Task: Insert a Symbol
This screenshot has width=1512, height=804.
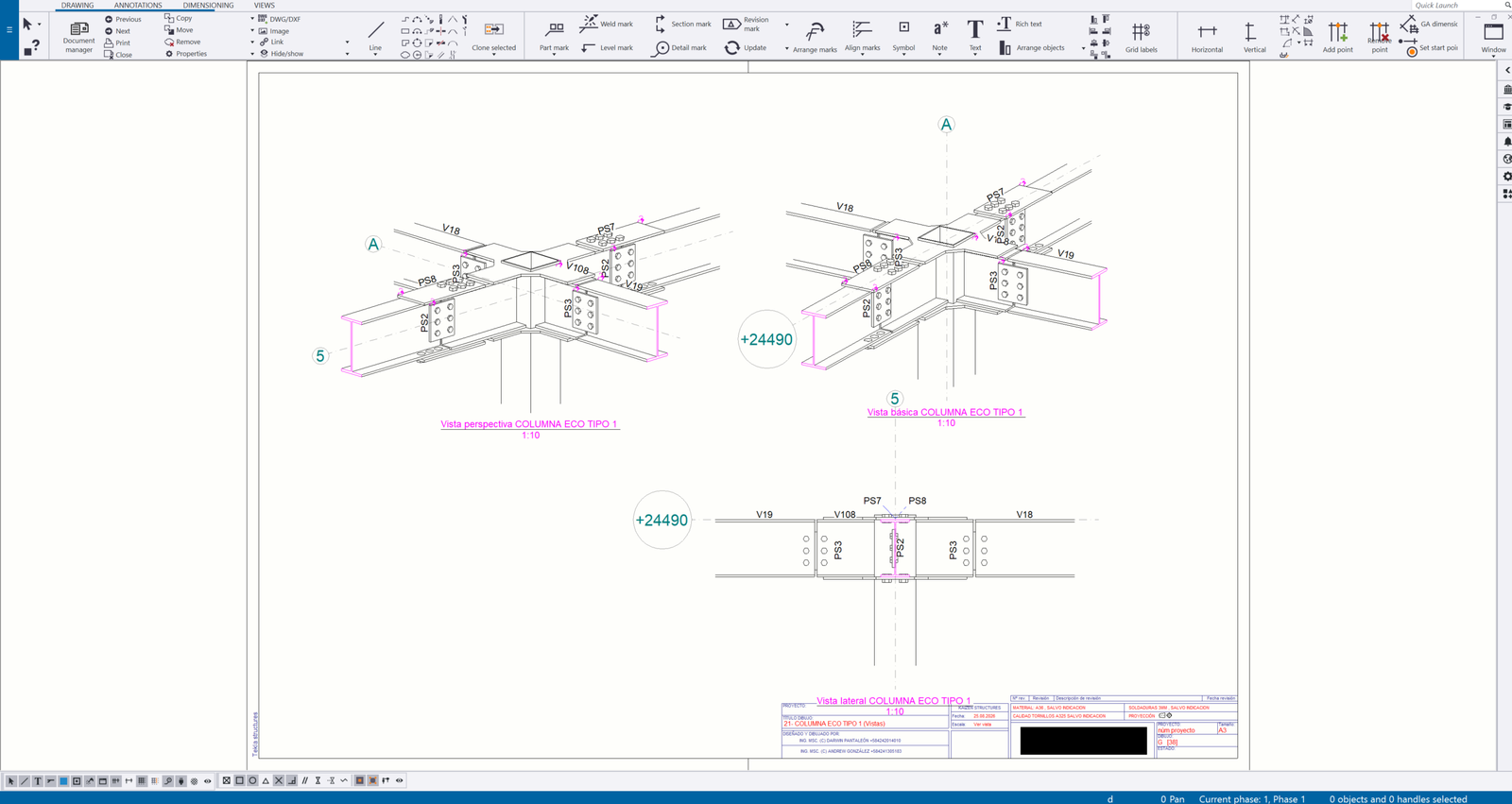Action: click(903, 36)
